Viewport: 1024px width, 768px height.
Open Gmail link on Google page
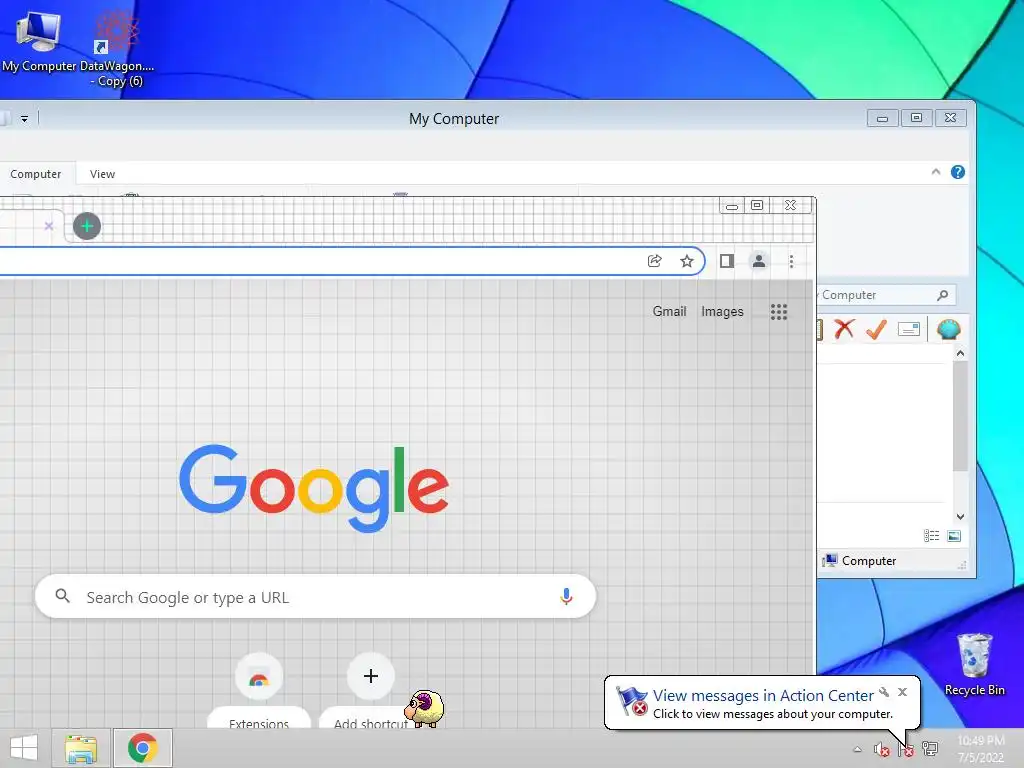[x=669, y=312]
